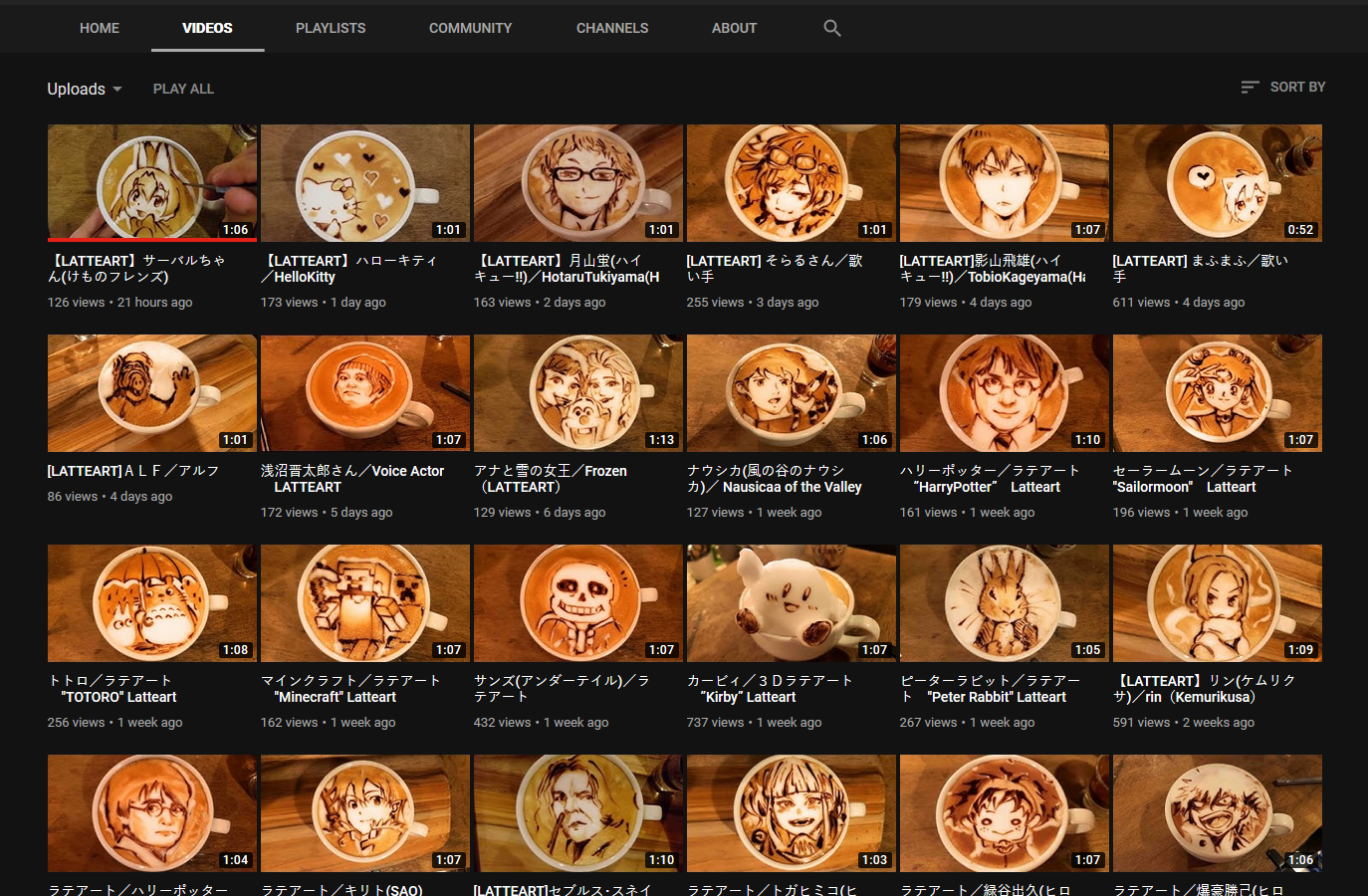Viewport: 1368px width, 896px height.
Task: Open the "HarryPotter" Latteart title
Action: point(990,479)
